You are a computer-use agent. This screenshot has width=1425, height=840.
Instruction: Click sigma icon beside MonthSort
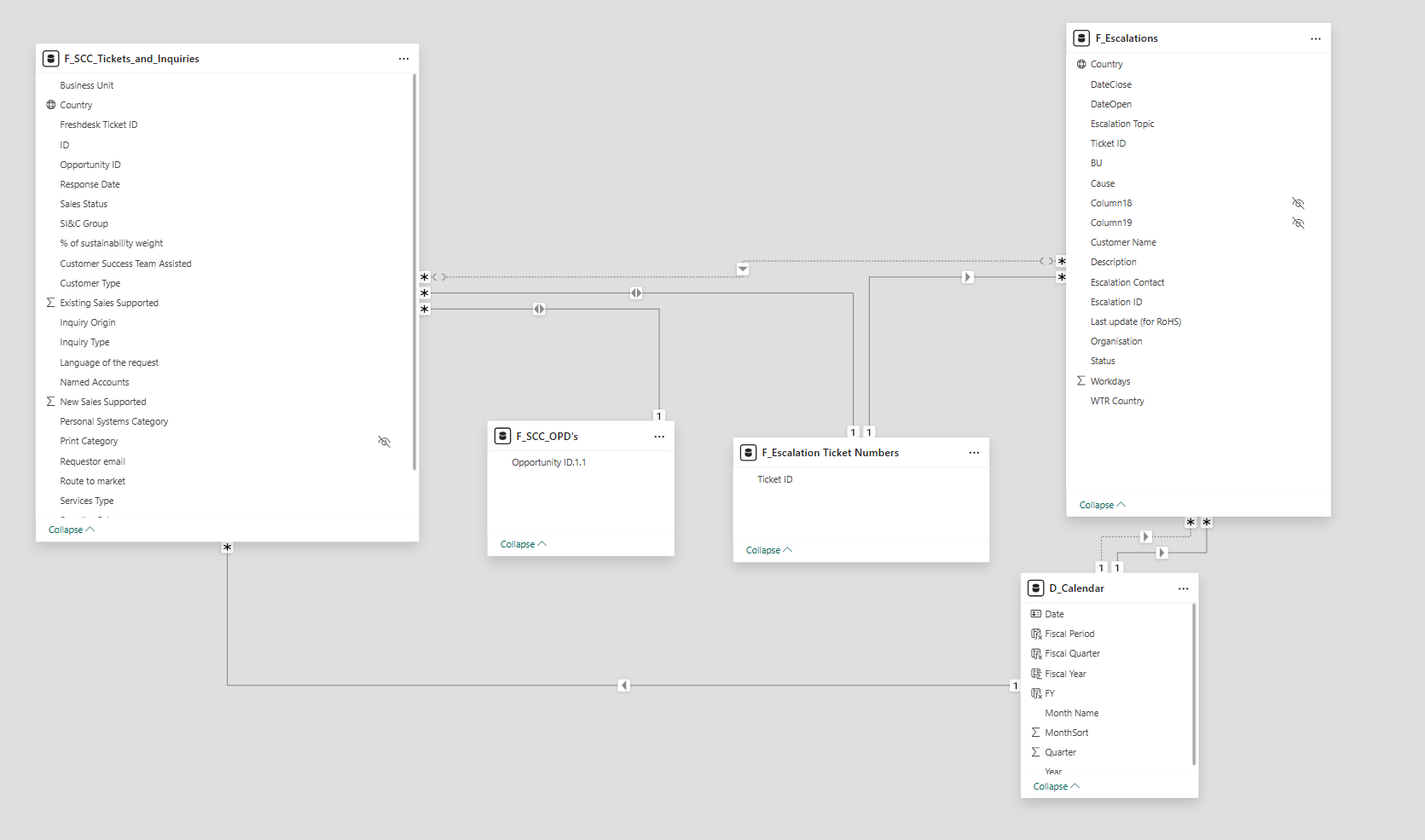pyautogui.click(x=1036, y=733)
